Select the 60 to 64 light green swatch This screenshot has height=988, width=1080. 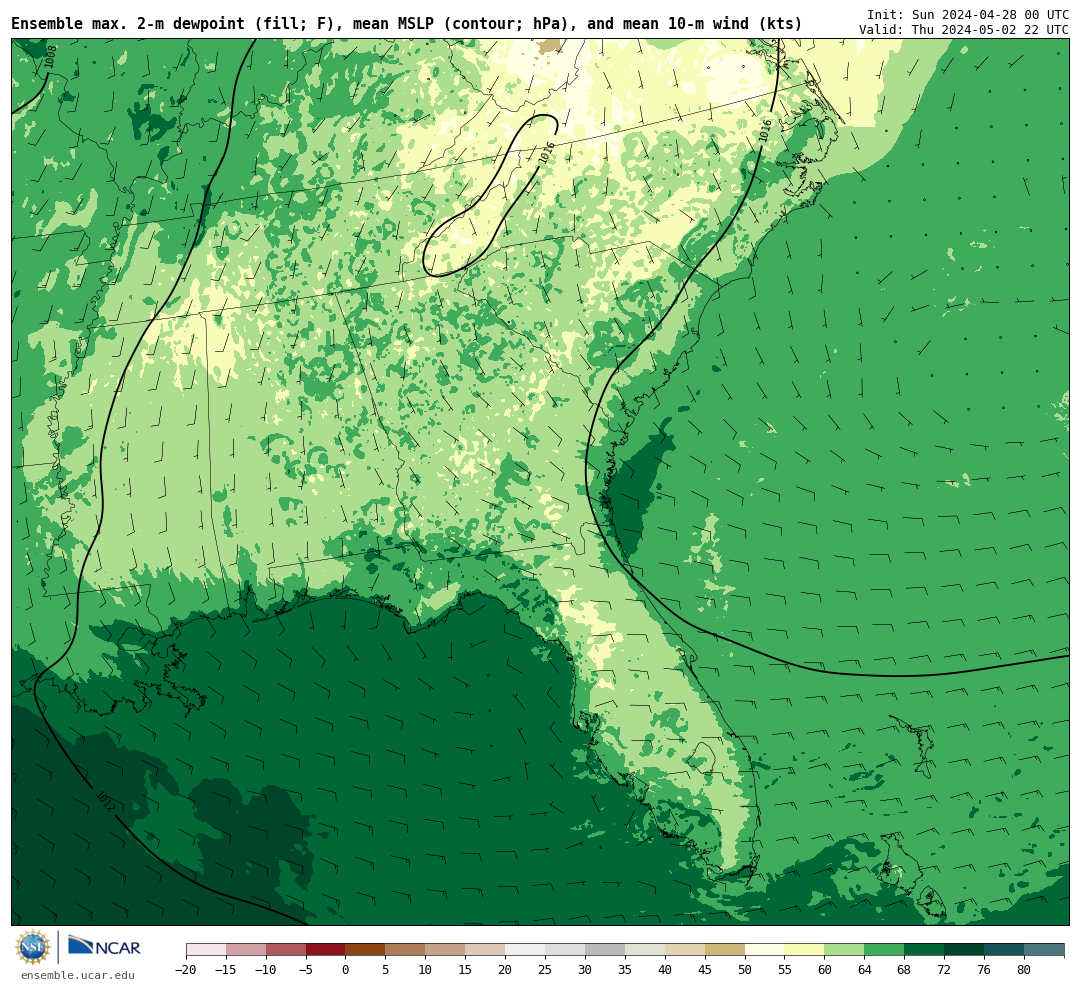[x=844, y=949]
